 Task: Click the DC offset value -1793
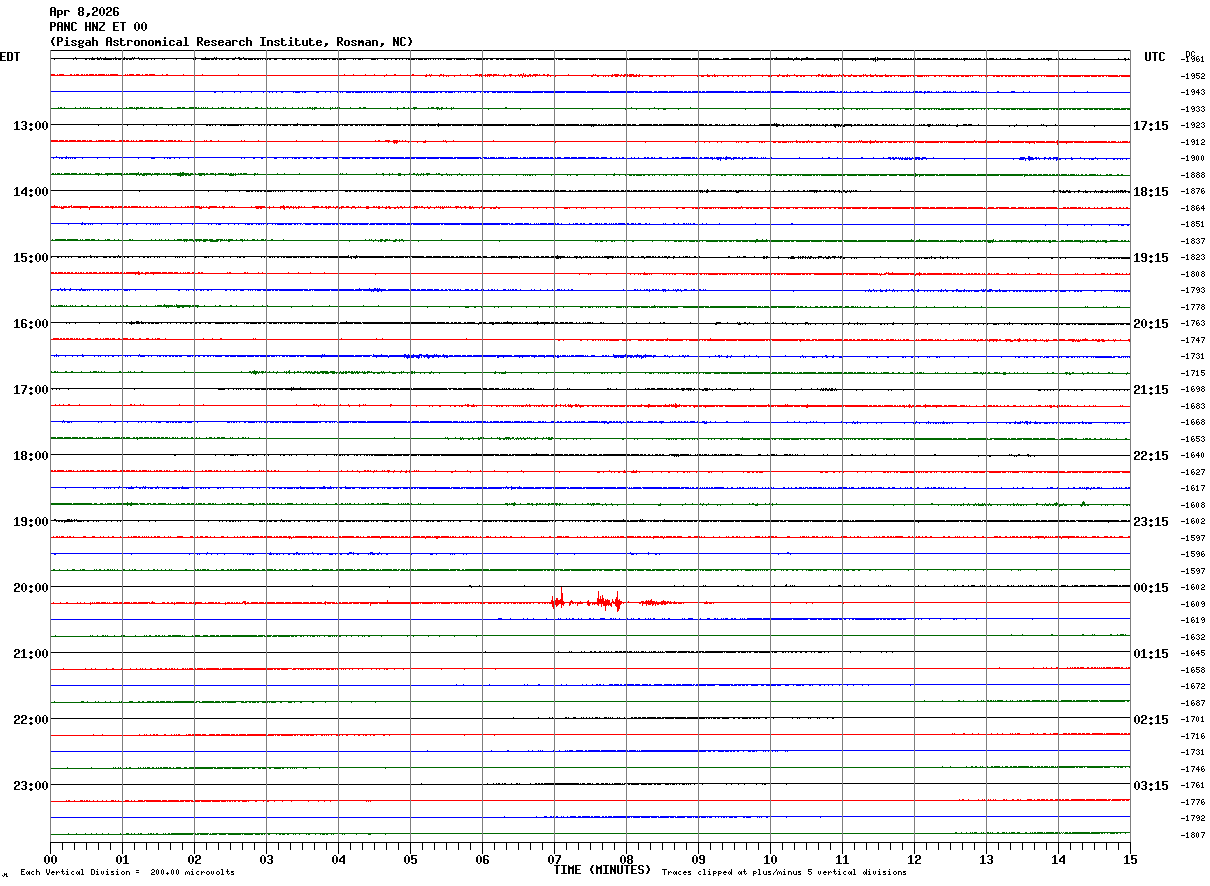(x=1192, y=291)
